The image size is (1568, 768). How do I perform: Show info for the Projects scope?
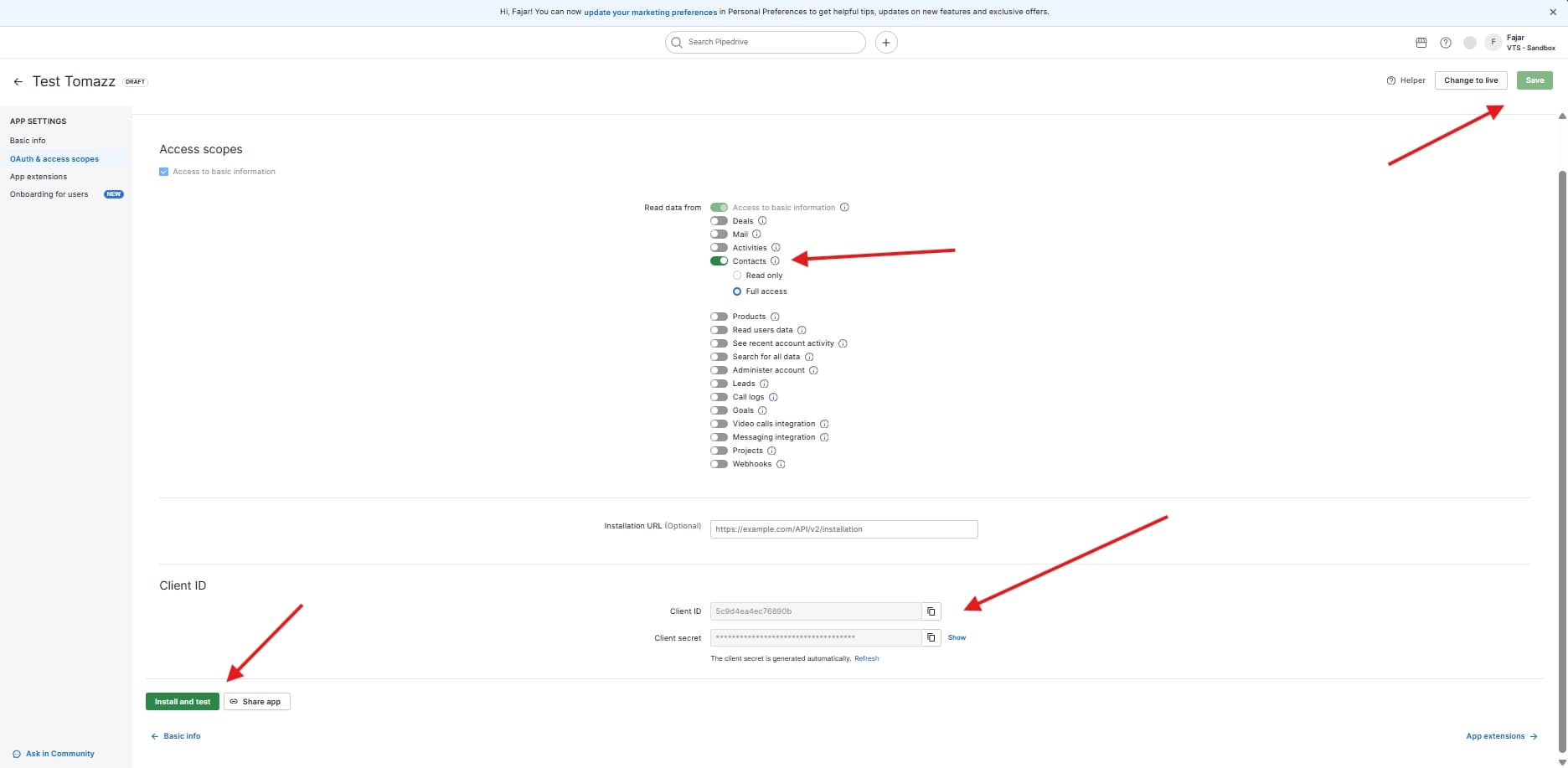pos(771,451)
